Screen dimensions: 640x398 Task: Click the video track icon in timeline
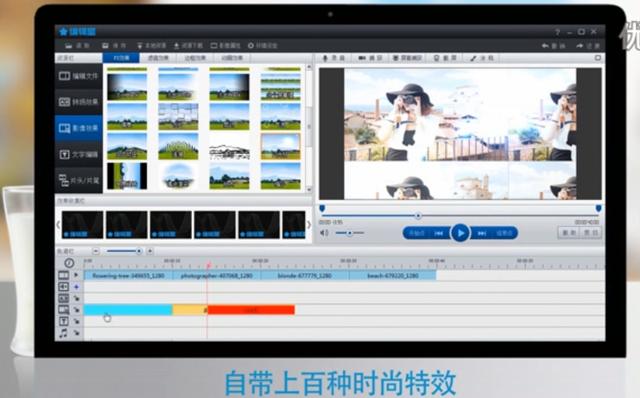(64, 276)
